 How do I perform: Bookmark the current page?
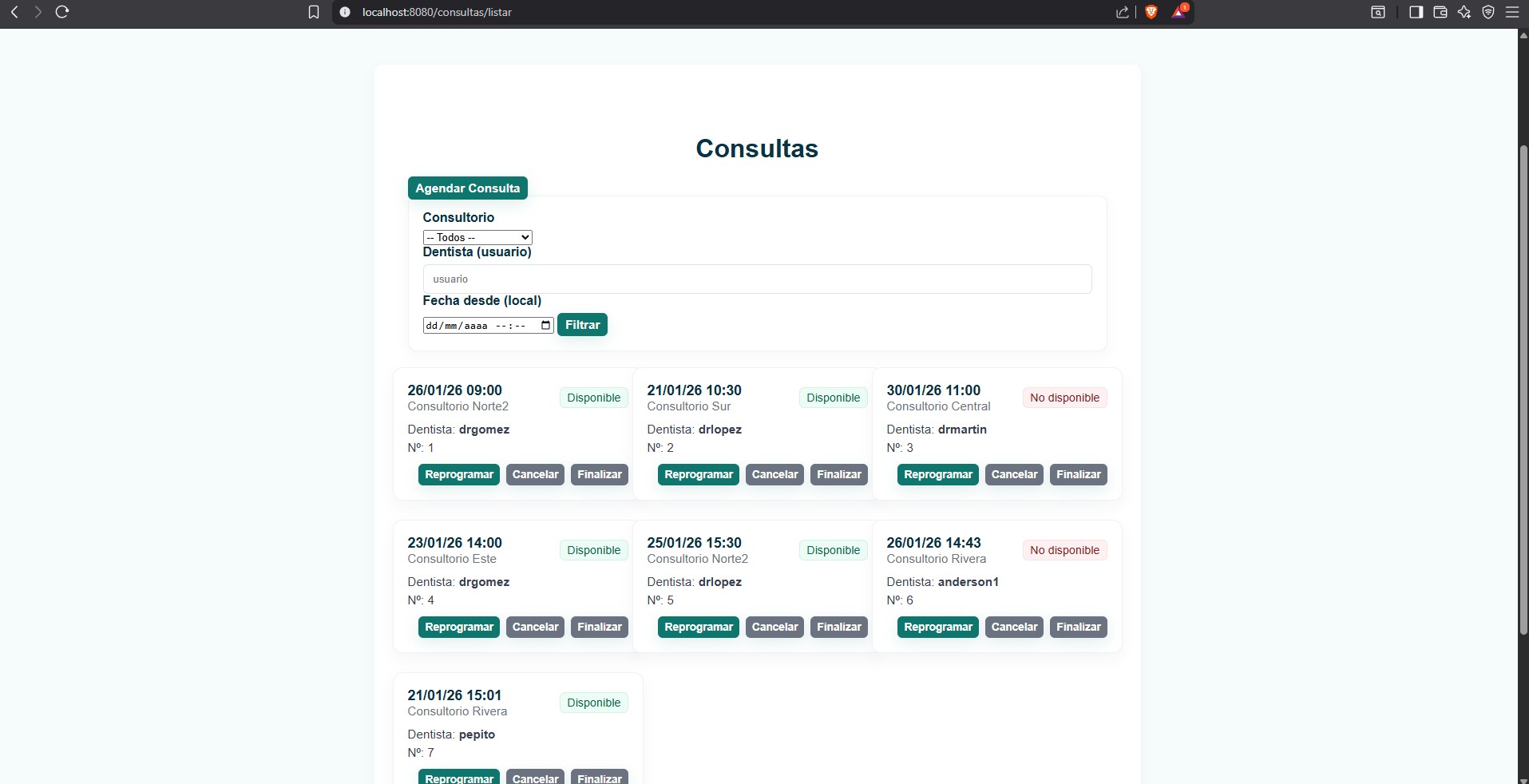point(314,12)
